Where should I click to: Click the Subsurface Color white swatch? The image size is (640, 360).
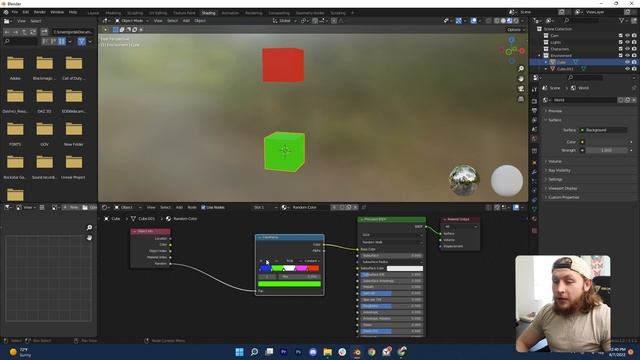pos(405,269)
